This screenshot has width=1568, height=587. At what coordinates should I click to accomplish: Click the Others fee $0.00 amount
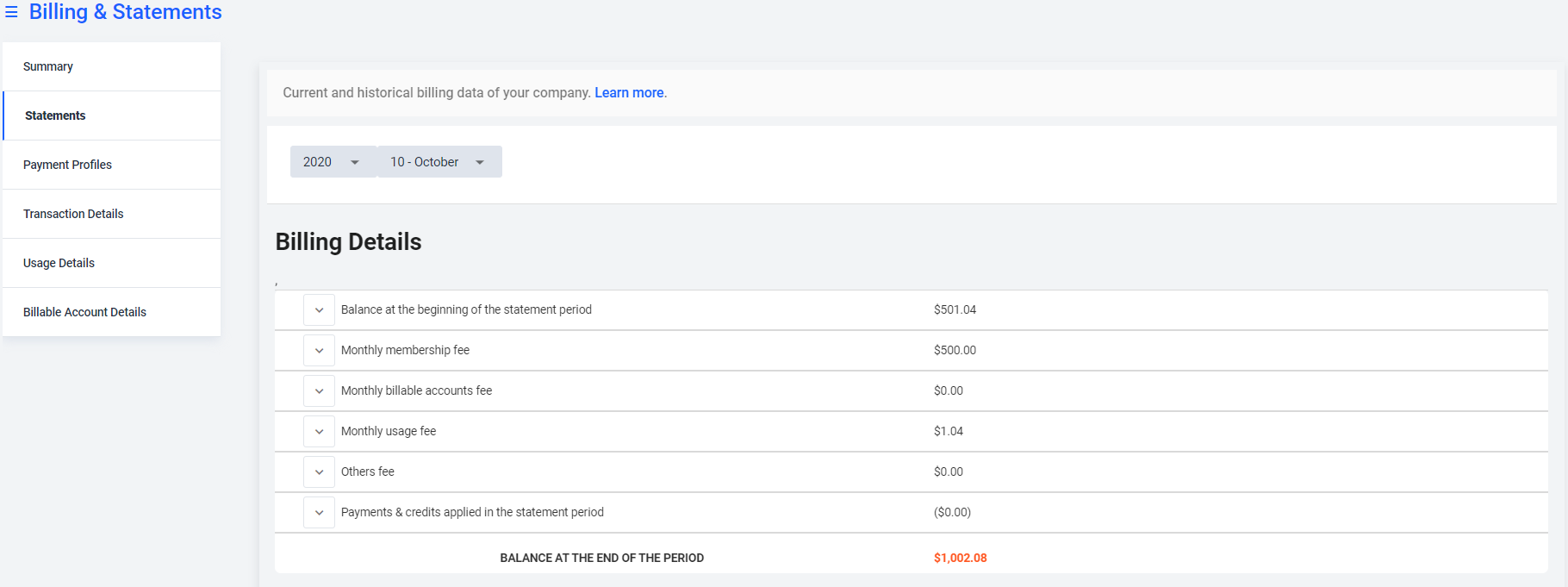[x=949, y=471]
